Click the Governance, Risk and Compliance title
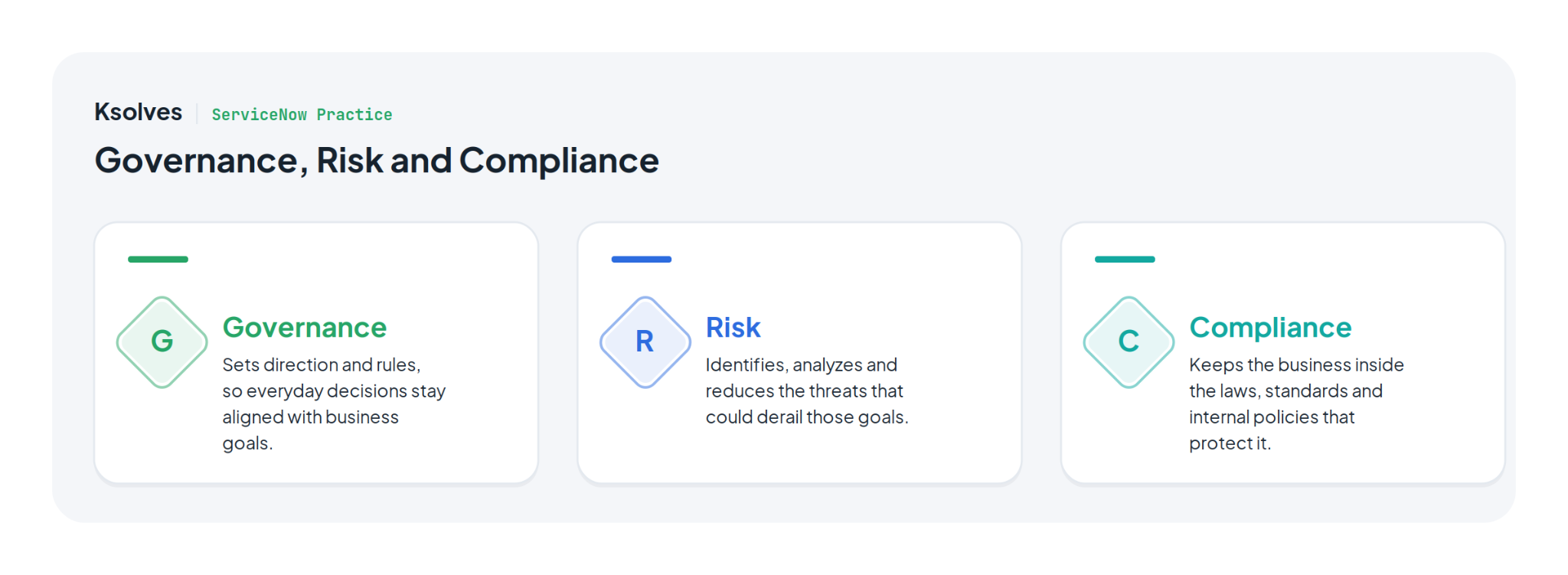 [x=377, y=161]
